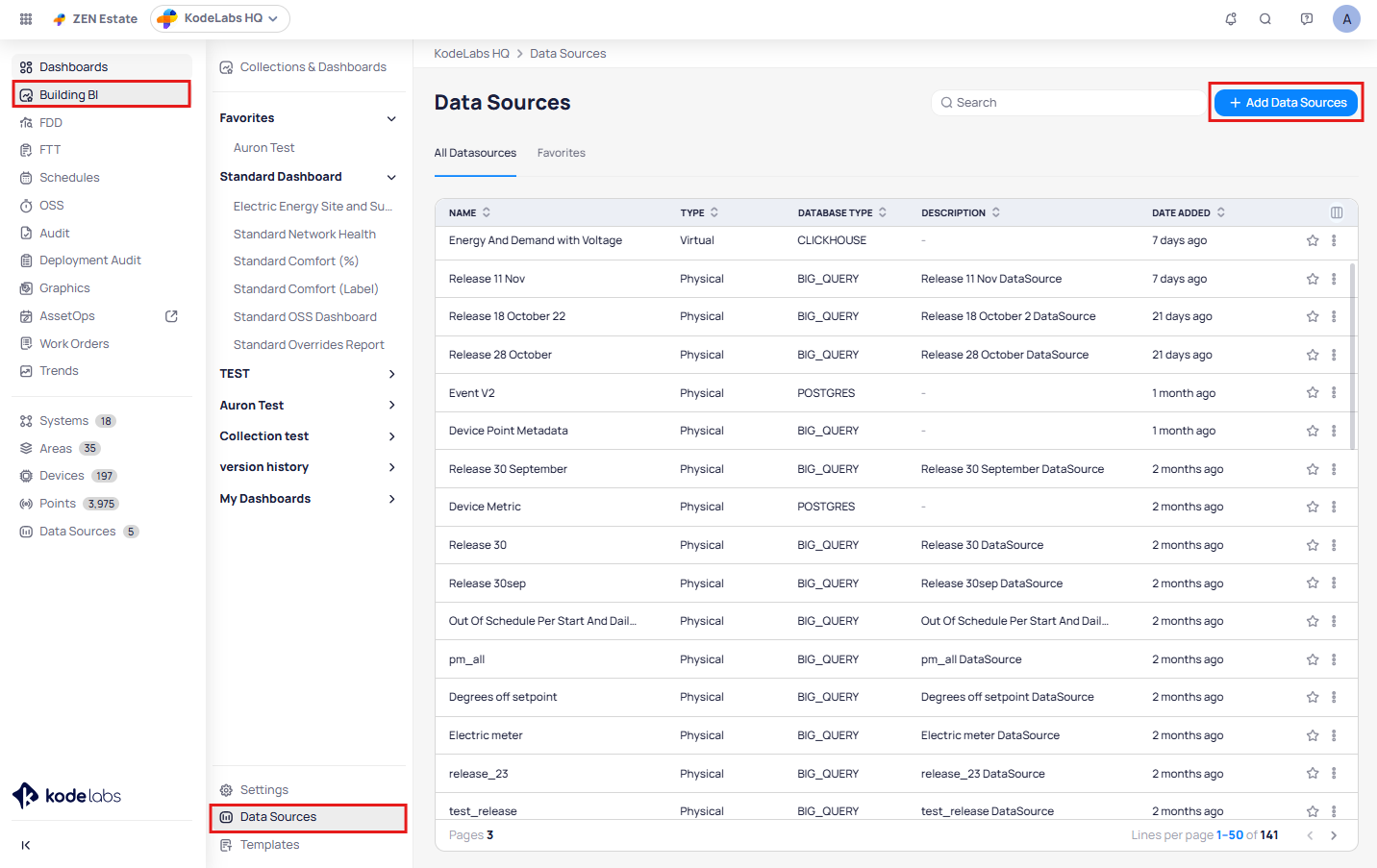1377x868 pixels.
Task: Open the column settings icon in table header
Action: coord(1336,212)
